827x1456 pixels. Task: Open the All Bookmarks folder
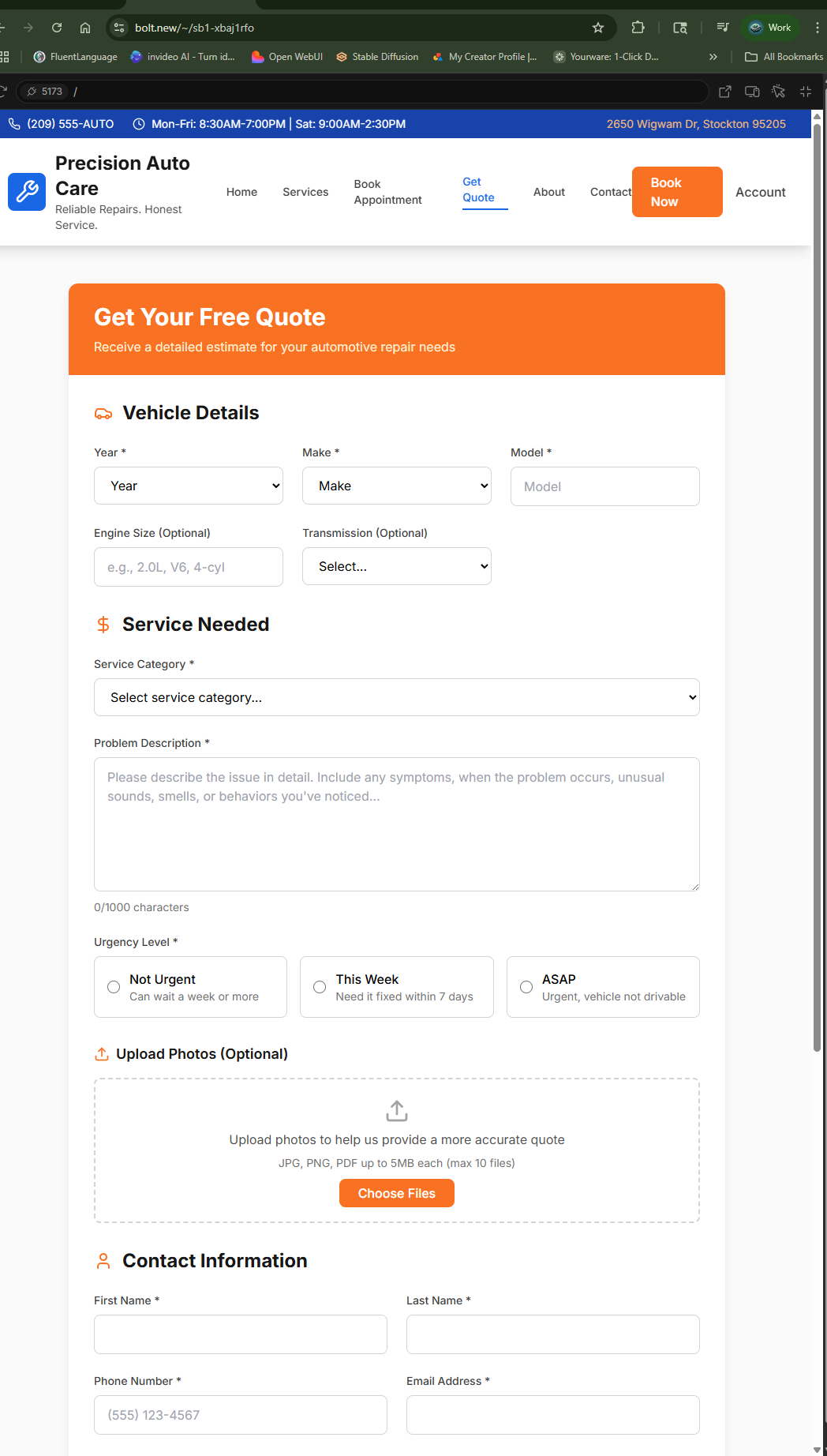click(x=784, y=57)
